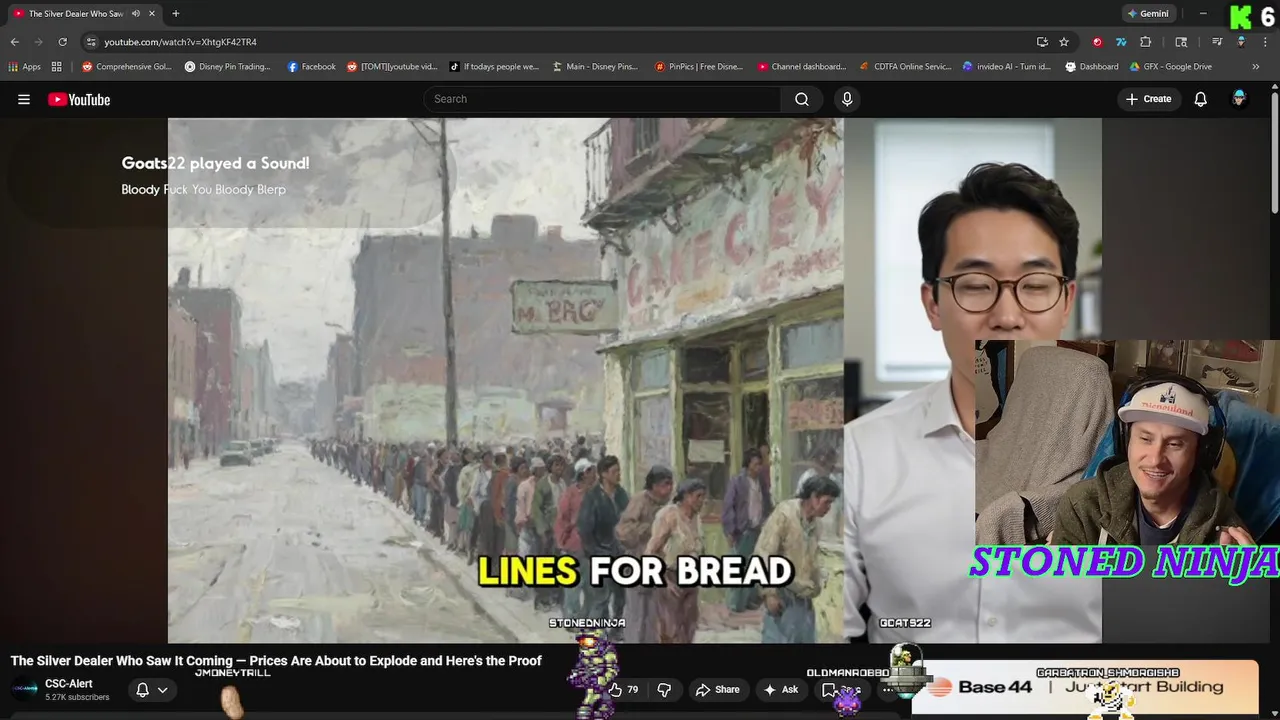
Task: Click the magnifier search button
Action: pyautogui.click(x=802, y=99)
